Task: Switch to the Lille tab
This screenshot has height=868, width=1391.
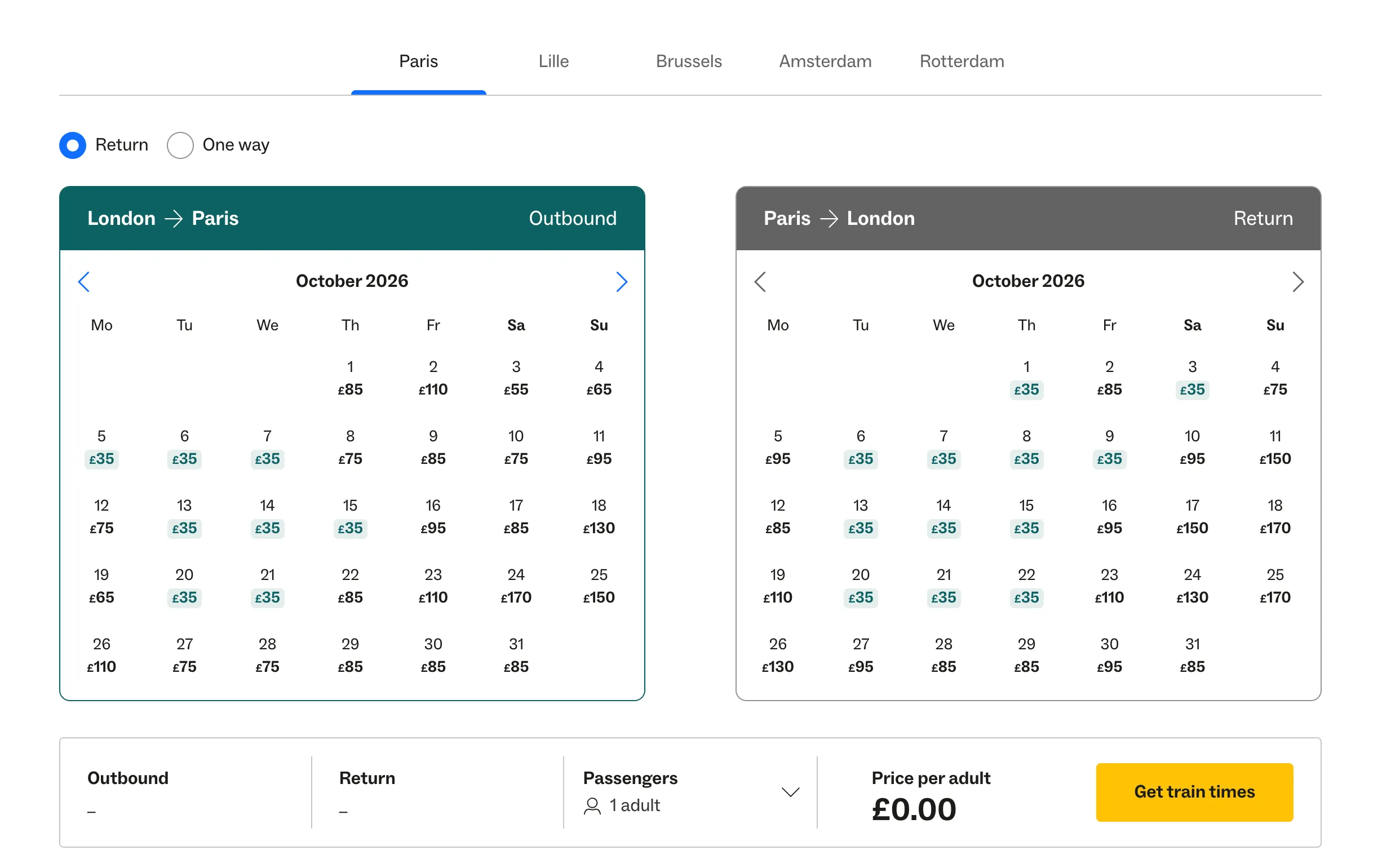Action: tap(553, 61)
